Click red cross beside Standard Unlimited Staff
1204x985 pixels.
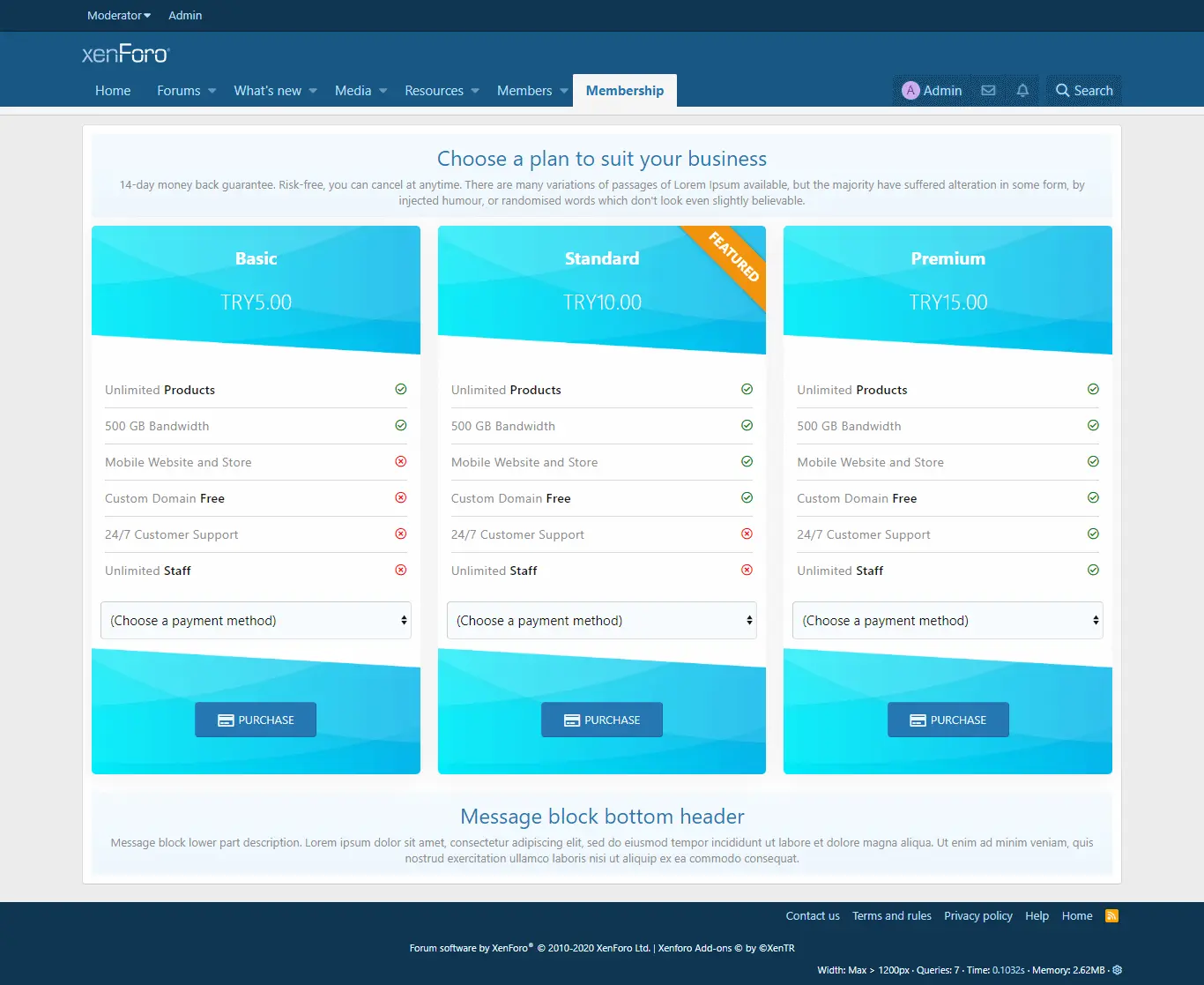pos(747,571)
